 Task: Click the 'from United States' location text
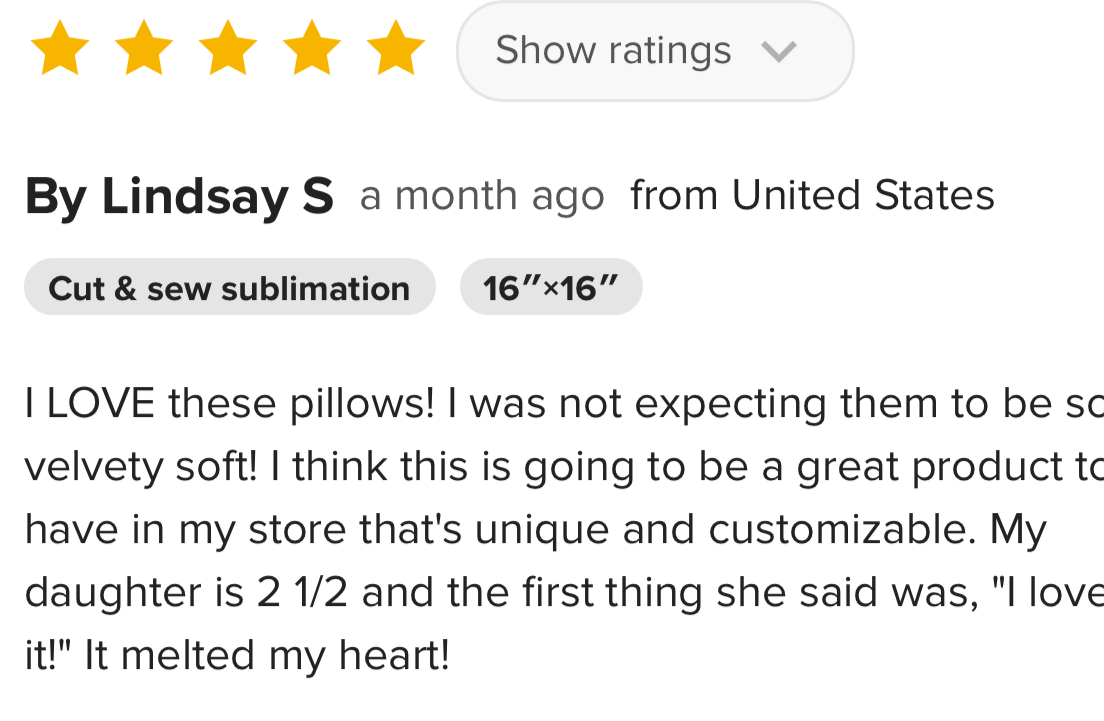[812, 196]
